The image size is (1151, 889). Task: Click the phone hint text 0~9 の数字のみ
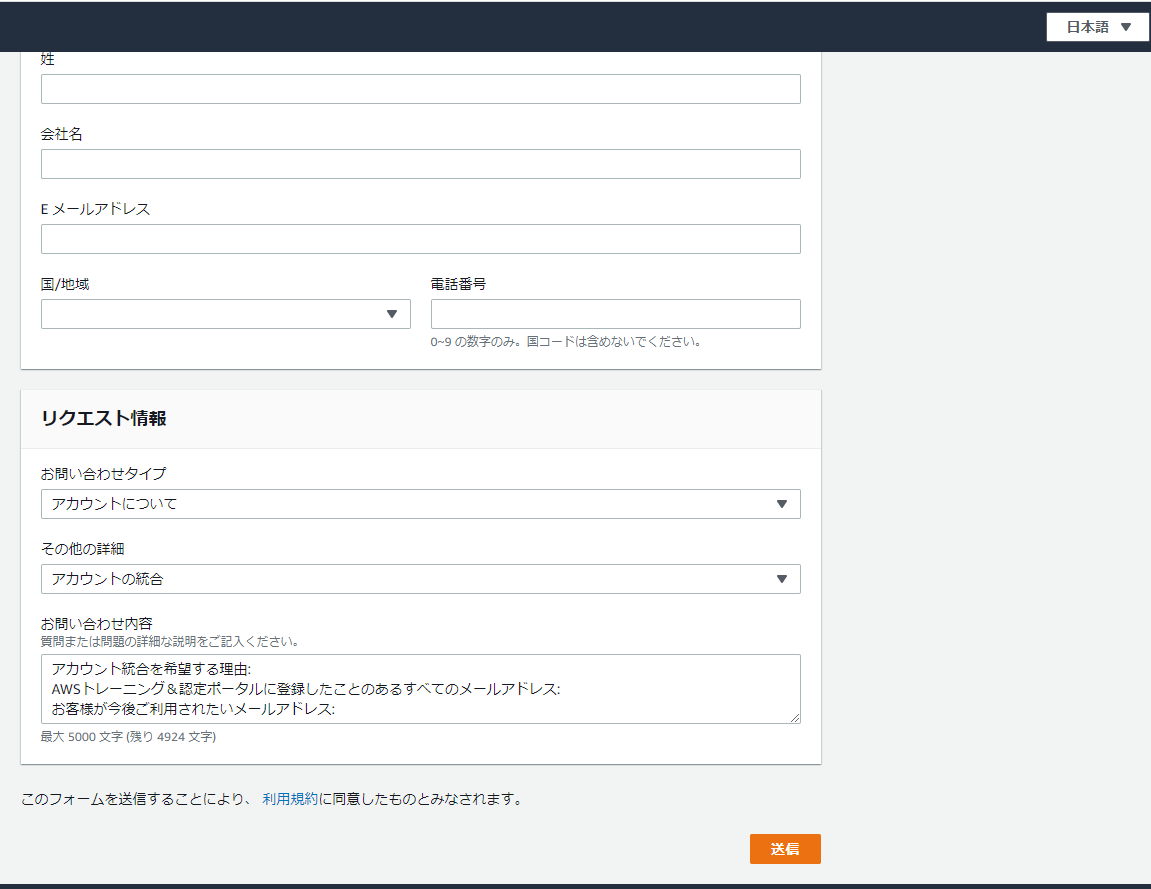[x=566, y=341]
